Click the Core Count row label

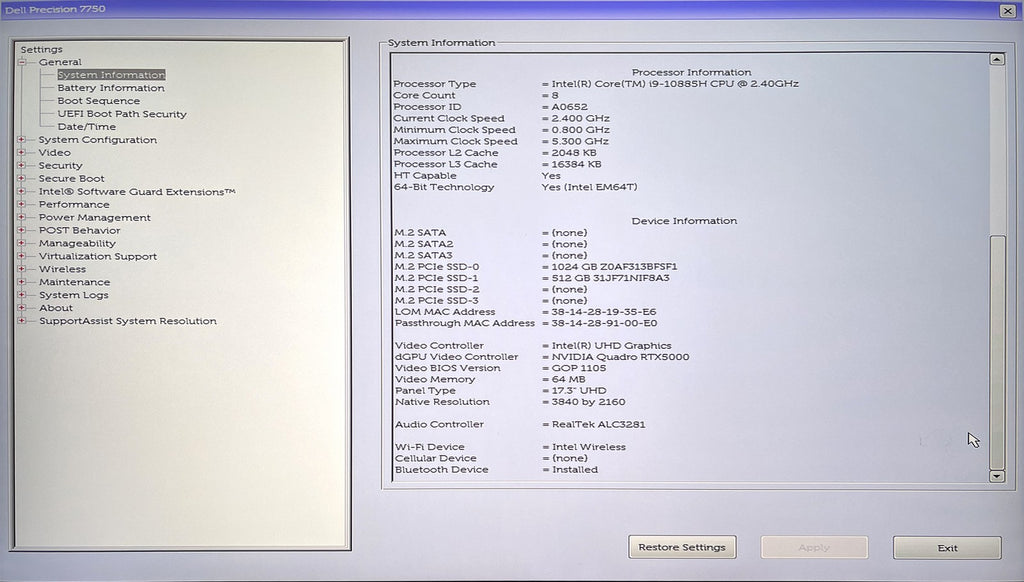click(424, 95)
